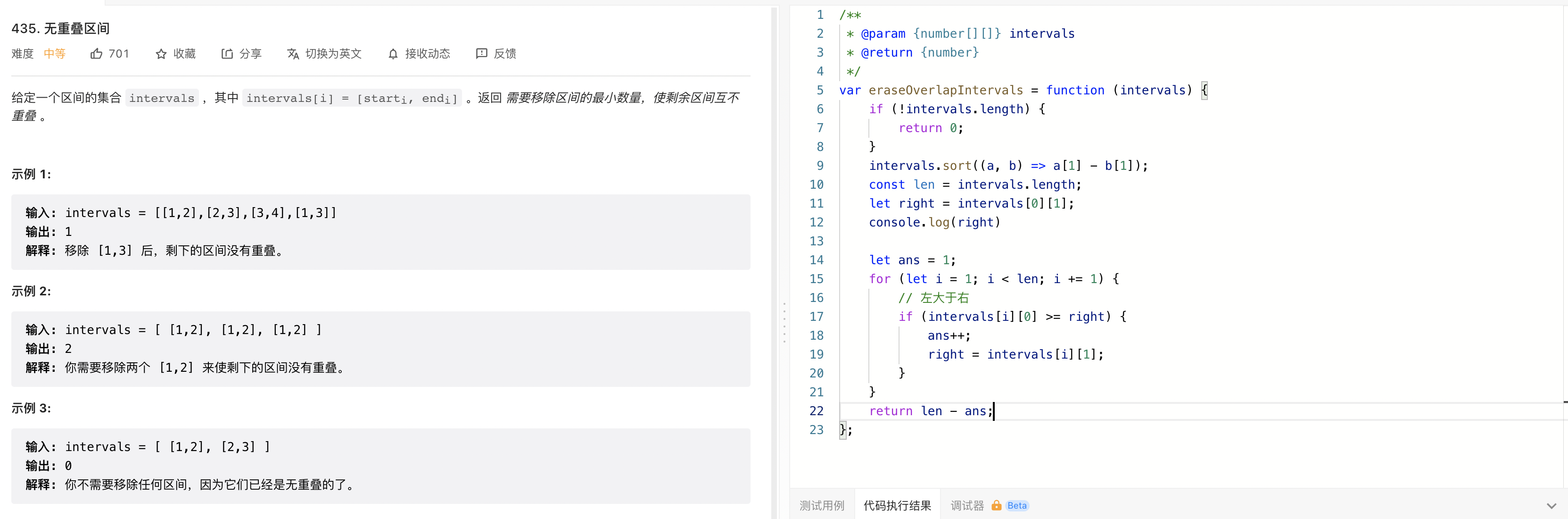
Task: Click the panel divider drag handle
Action: tap(784, 322)
